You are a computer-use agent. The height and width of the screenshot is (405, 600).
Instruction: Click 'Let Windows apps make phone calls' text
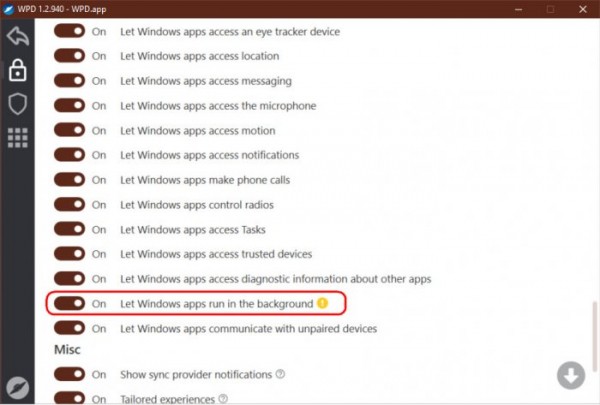(x=205, y=180)
